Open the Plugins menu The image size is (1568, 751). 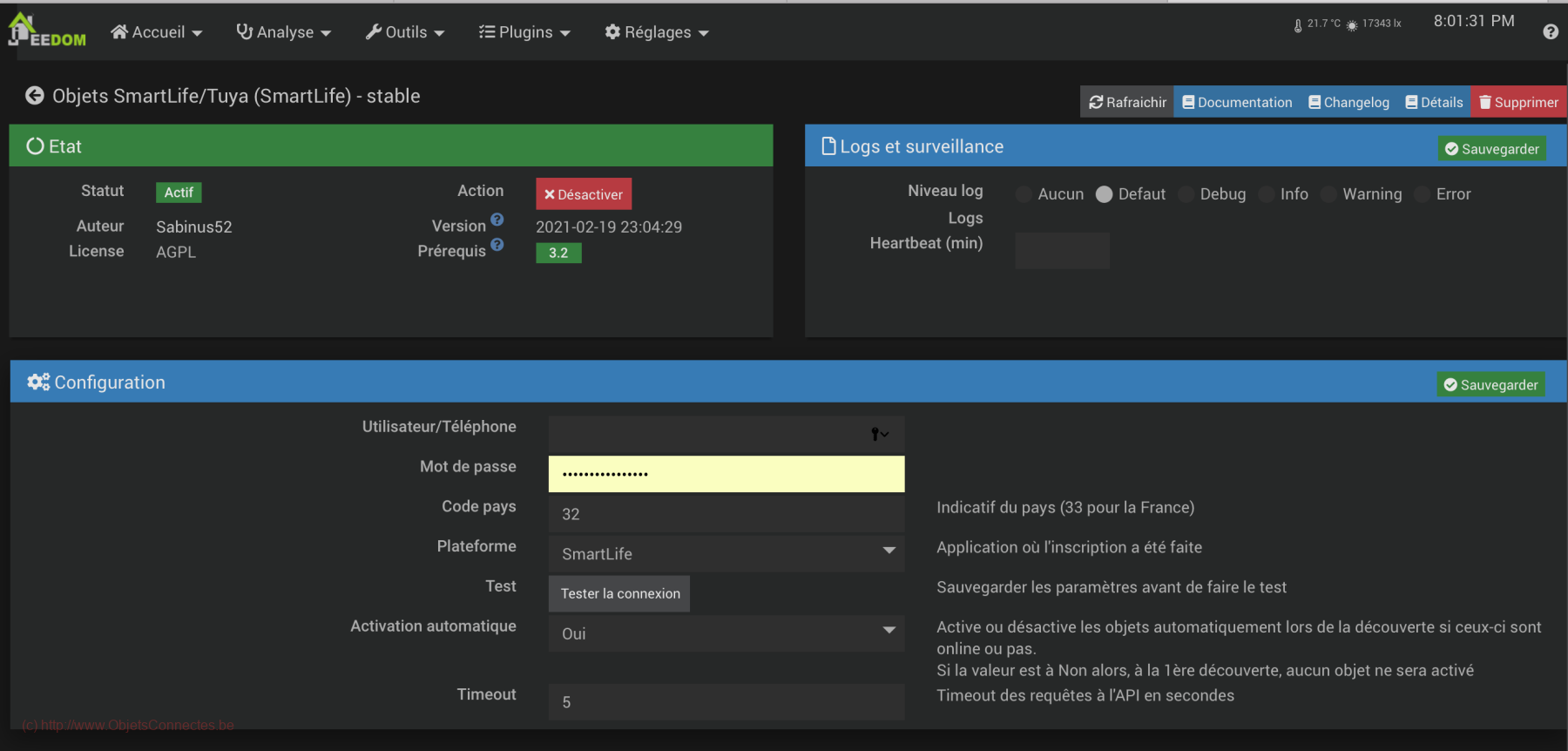pyautogui.click(x=524, y=32)
